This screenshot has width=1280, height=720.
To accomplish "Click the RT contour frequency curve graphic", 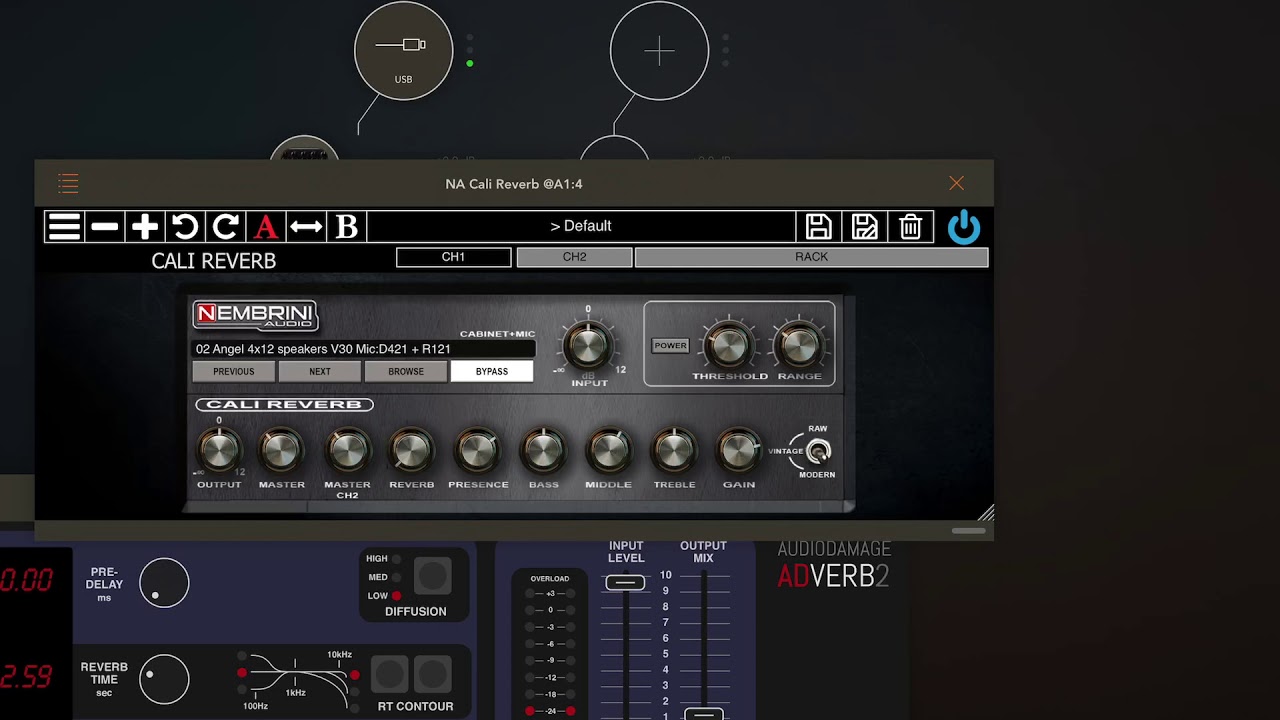I will click(296, 678).
